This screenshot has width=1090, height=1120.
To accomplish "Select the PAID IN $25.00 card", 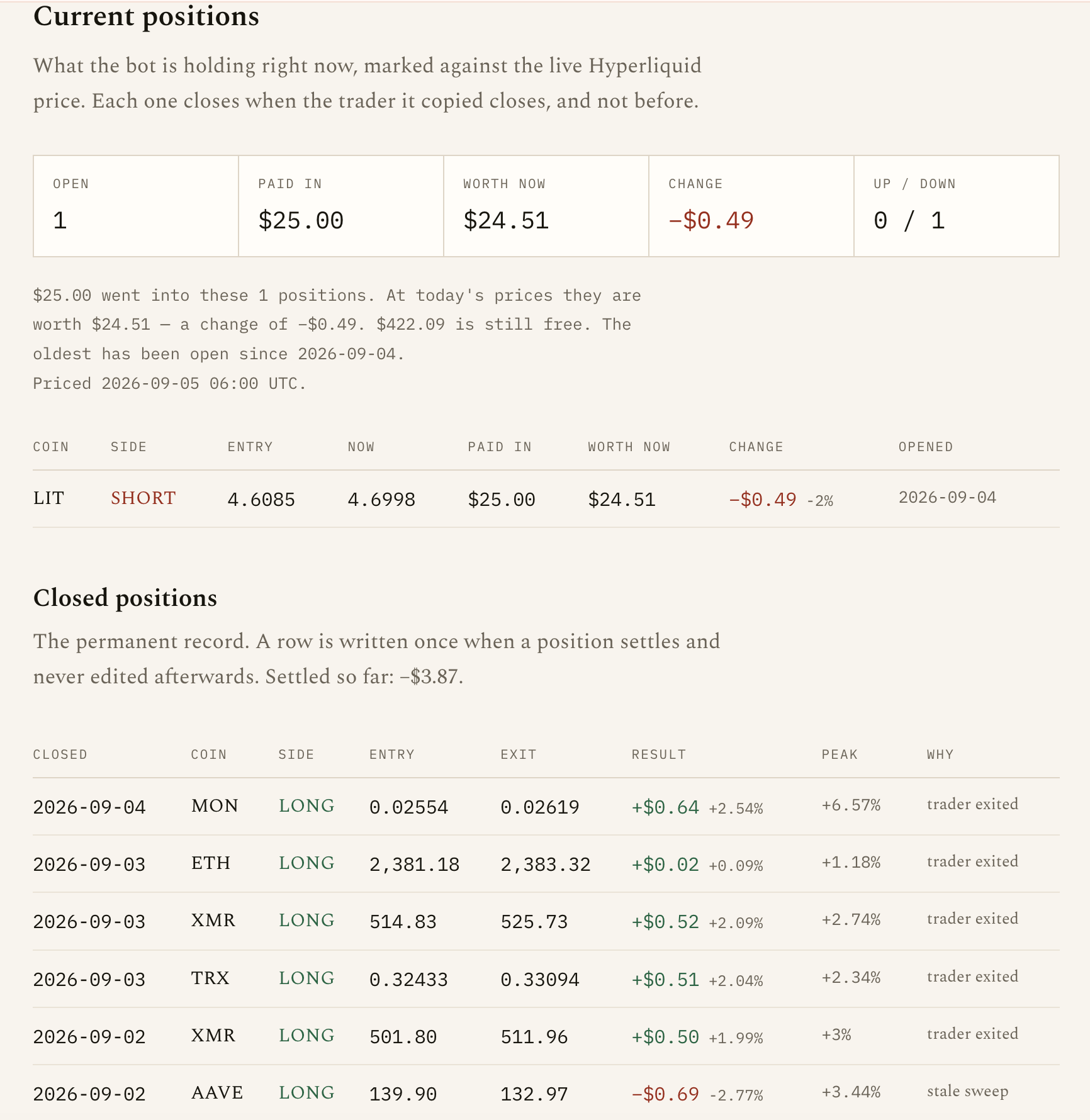I will 341,206.
